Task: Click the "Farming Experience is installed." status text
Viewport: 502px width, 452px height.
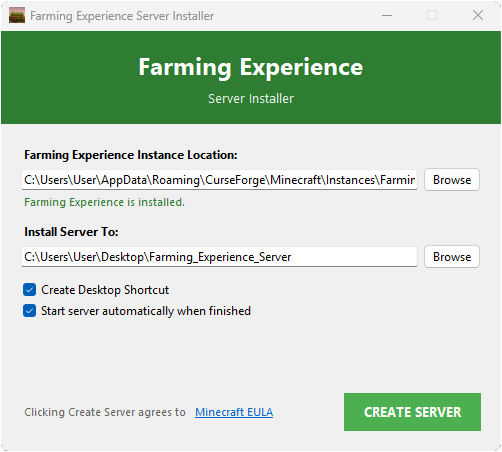Action: pyautogui.click(x=104, y=202)
